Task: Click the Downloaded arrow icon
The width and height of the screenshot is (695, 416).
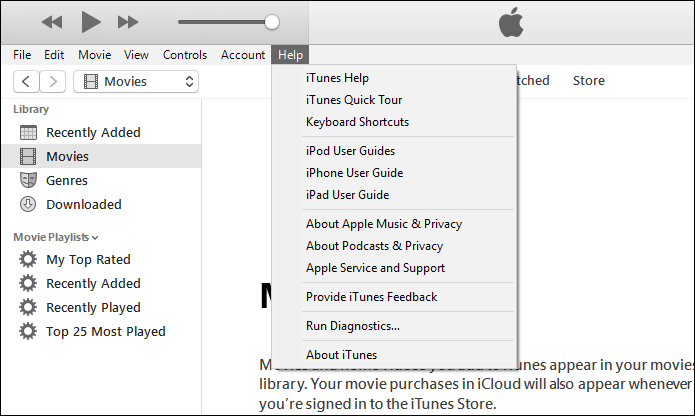Action: pyautogui.click(x=28, y=204)
